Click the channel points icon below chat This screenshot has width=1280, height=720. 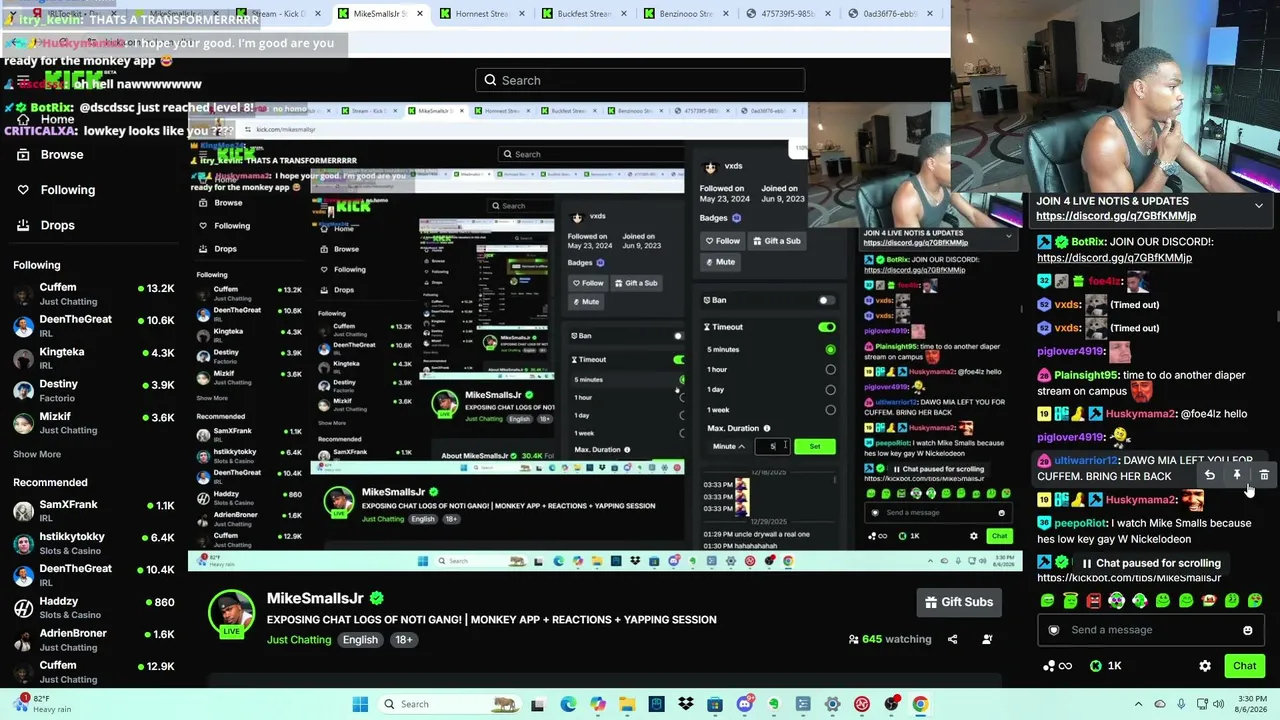click(1057, 666)
